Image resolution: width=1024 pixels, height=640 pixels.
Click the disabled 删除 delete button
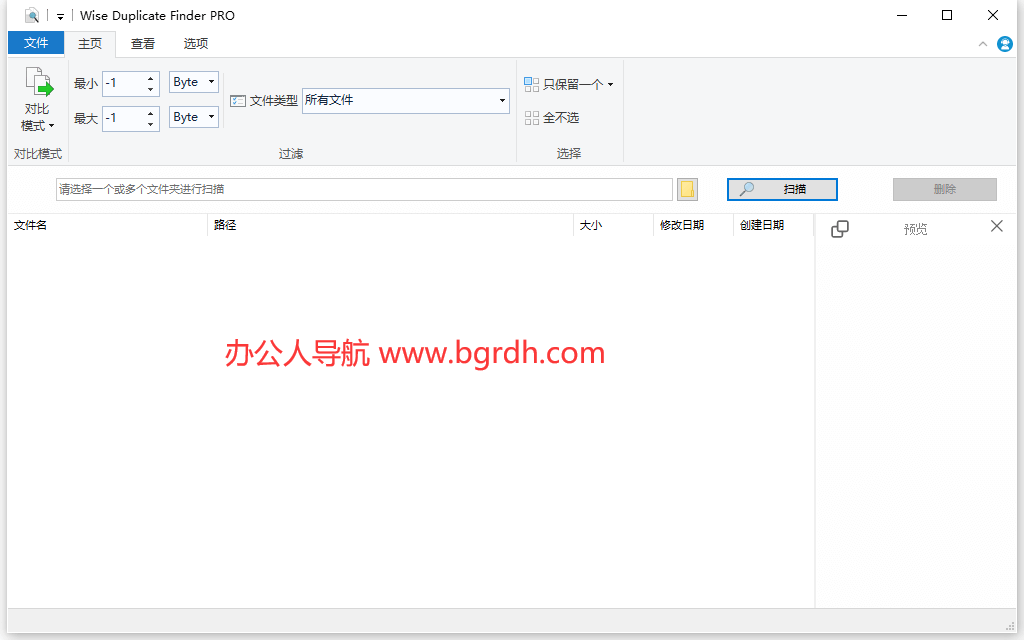[944, 189]
